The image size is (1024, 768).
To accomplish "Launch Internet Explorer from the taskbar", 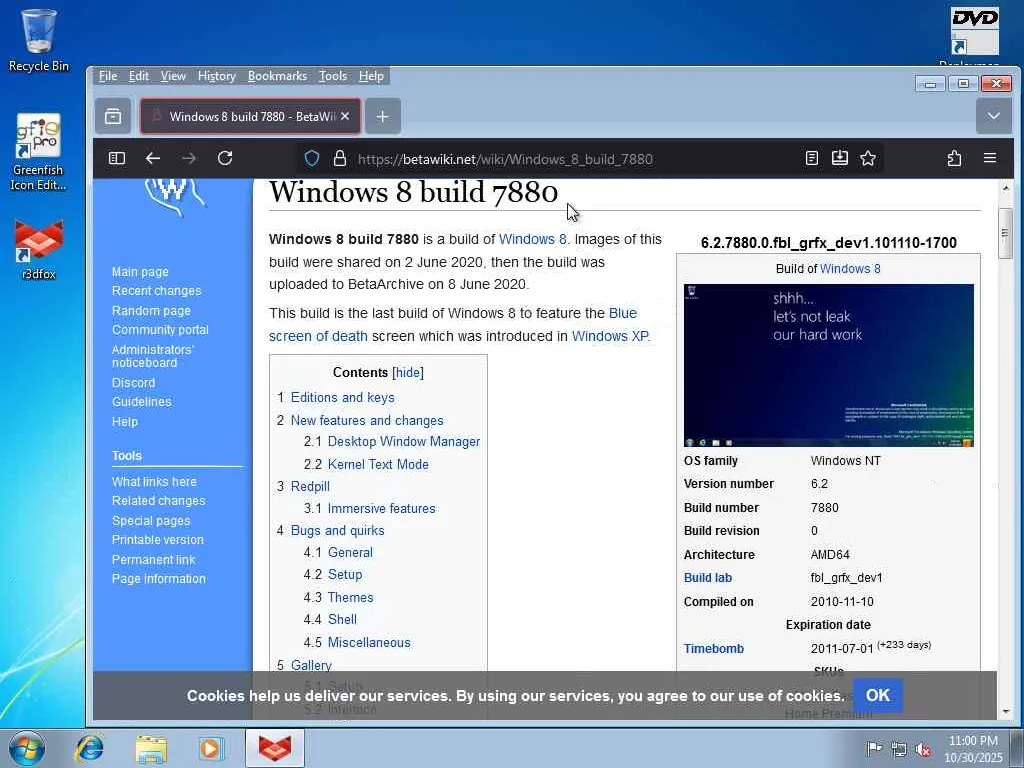I will pyautogui.click(x=89, y=748).
